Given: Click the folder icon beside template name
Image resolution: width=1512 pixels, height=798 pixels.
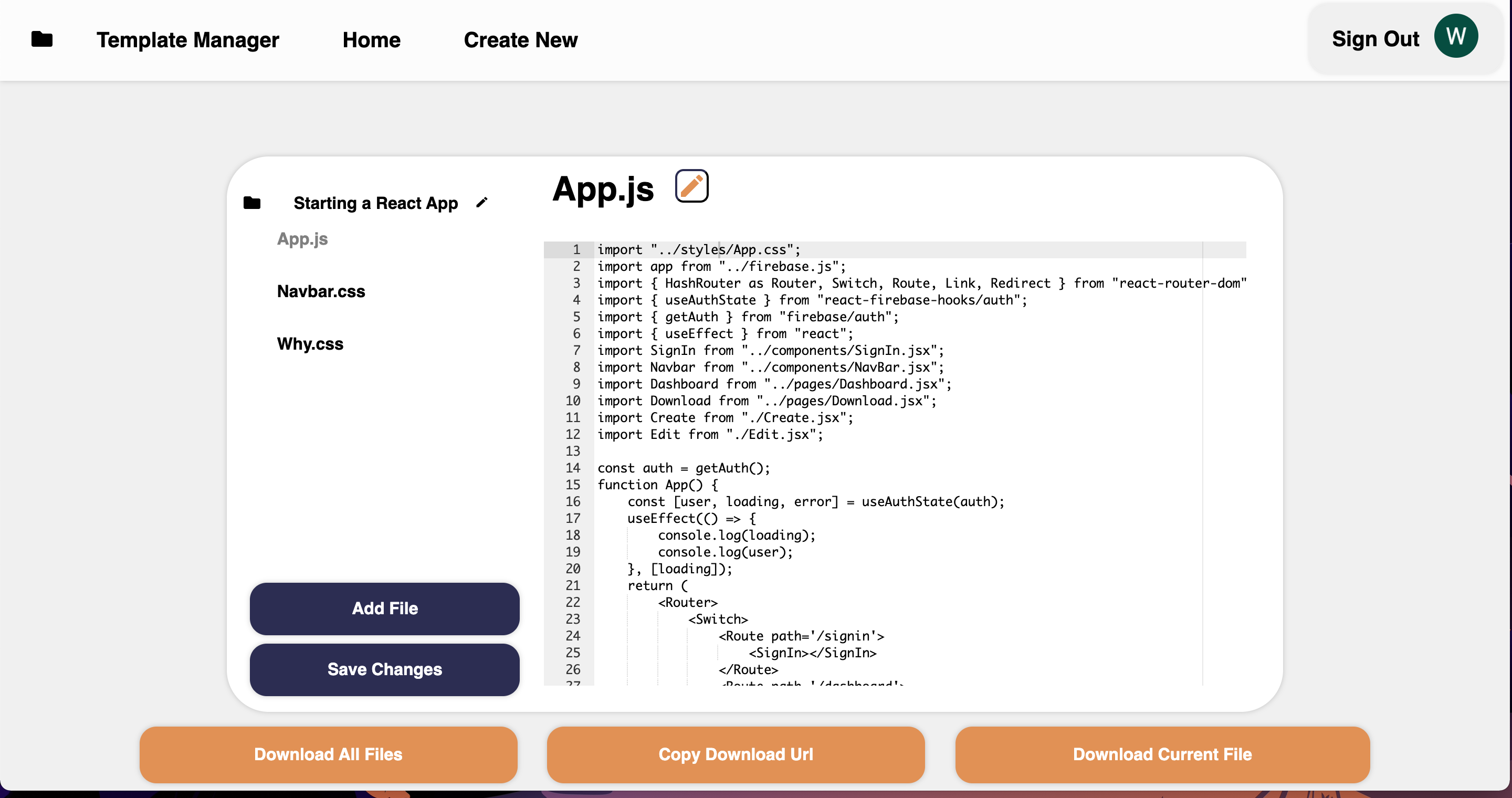Looking at the screenshot, I should point(252,203).
